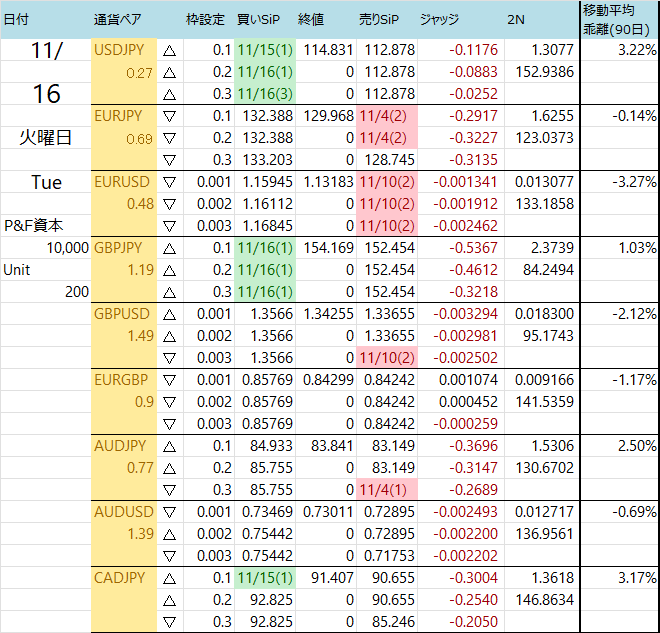Click the pink 11/4(1) sell SiP cell
Viewport: 660px width, 633px height.
tap(387, 490)
